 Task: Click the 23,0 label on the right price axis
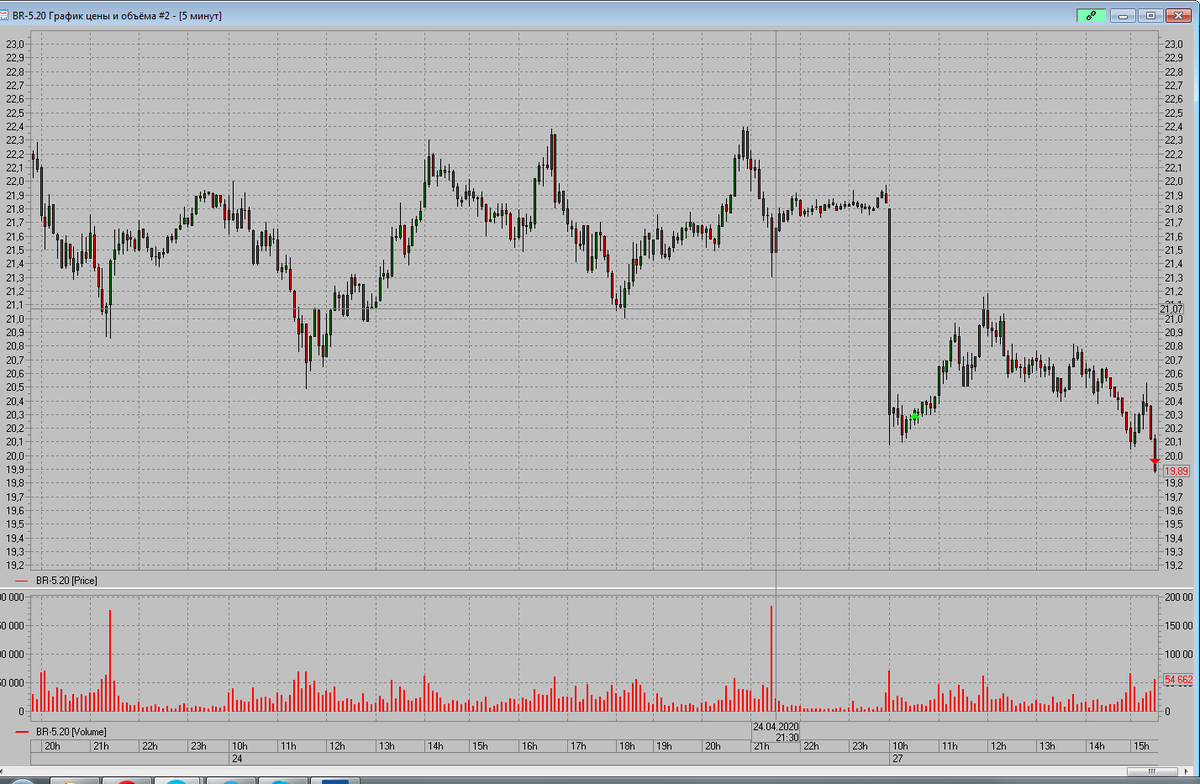(x=1175, y=45)
